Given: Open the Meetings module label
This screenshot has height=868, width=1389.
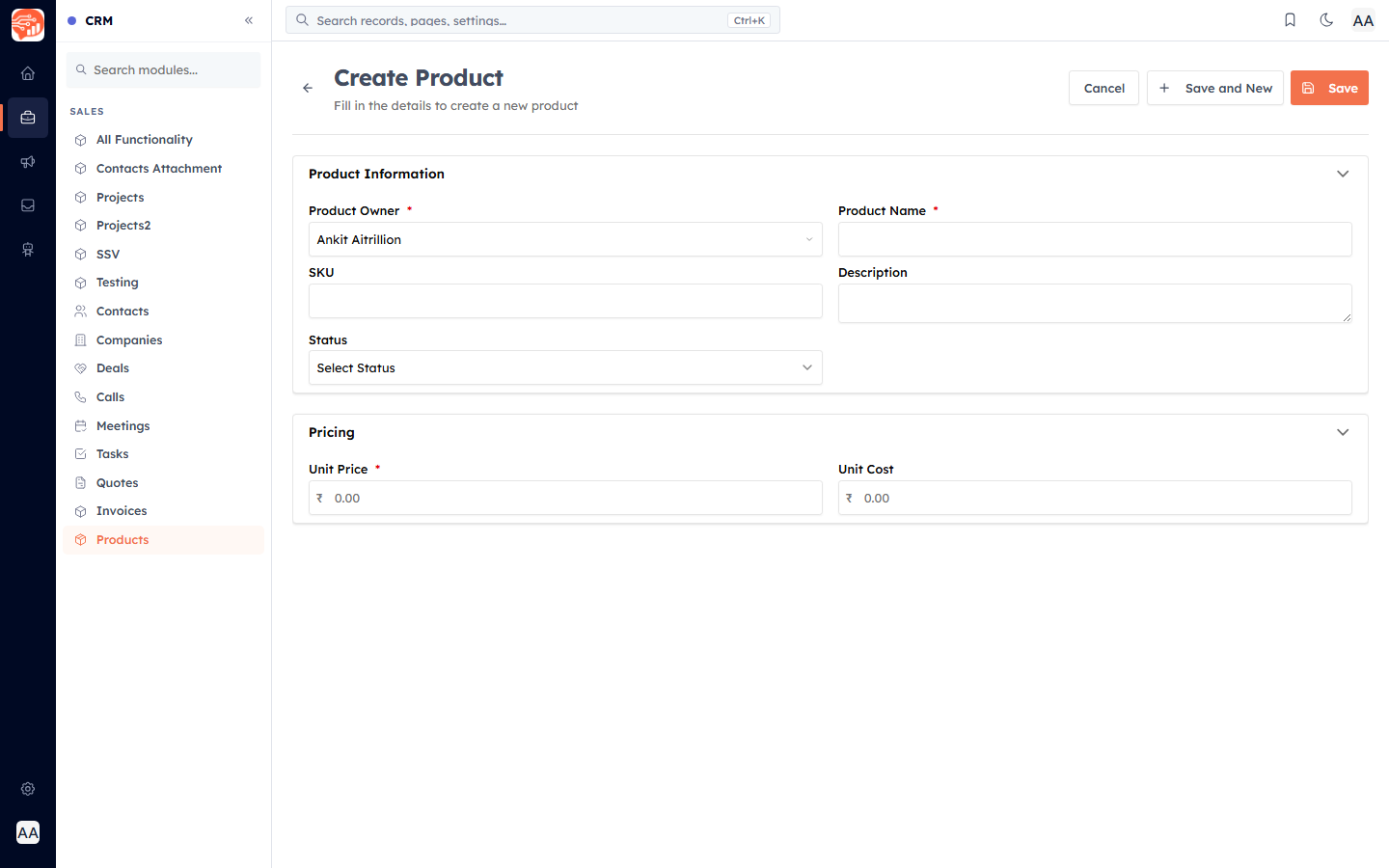Looking at the screenshot, I should [x=123, y=426].
